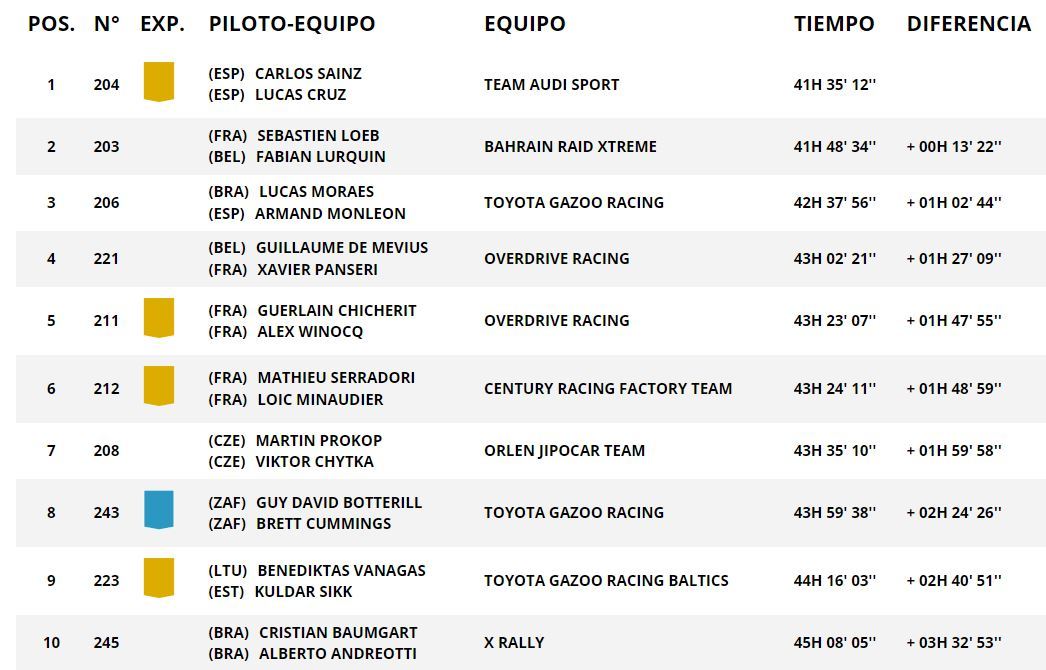Select driver name Sebastien Loeb

click(318, 135)
